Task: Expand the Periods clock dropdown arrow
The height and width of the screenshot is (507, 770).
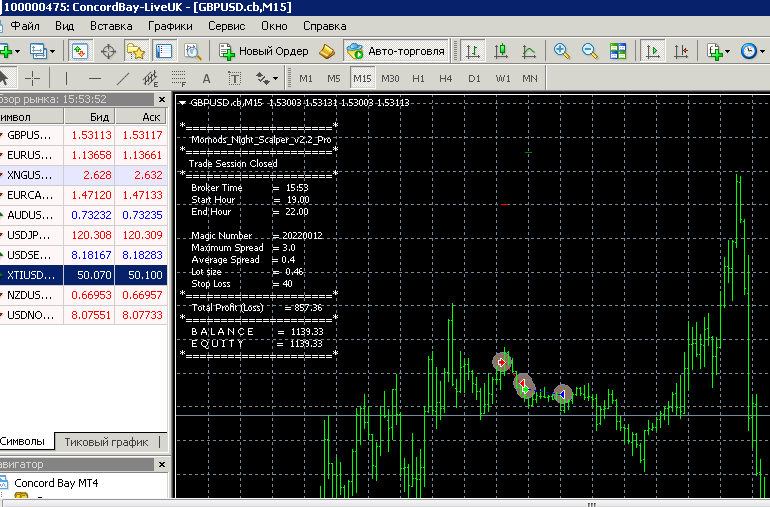Action: 762,52
